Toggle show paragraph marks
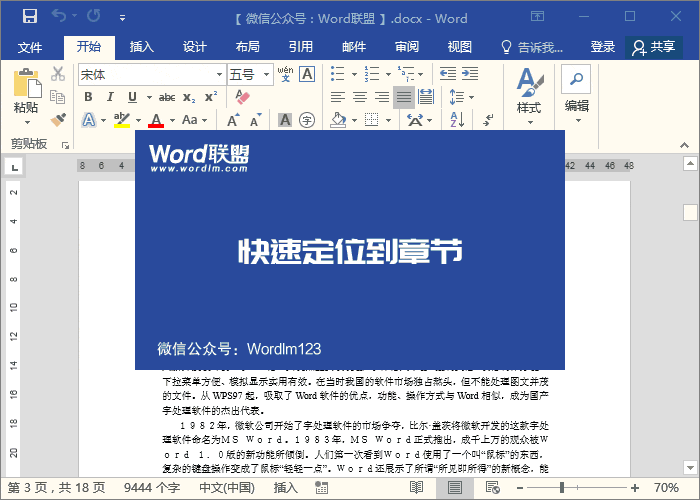This screenshot has width=700, height=500. click(488, 120)
